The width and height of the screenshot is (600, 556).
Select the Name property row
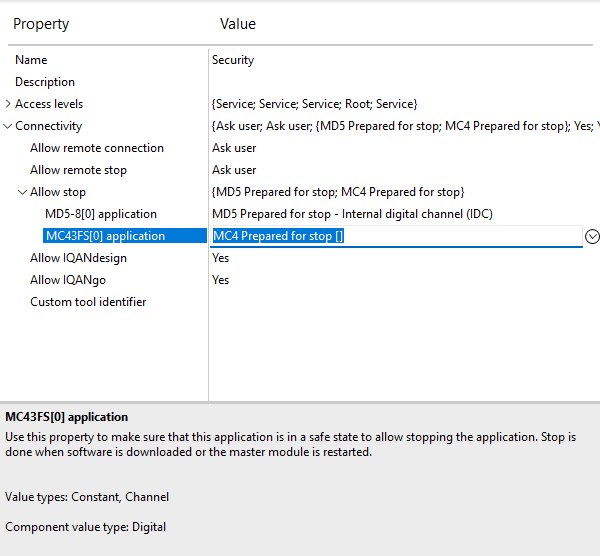pos(31,60)
